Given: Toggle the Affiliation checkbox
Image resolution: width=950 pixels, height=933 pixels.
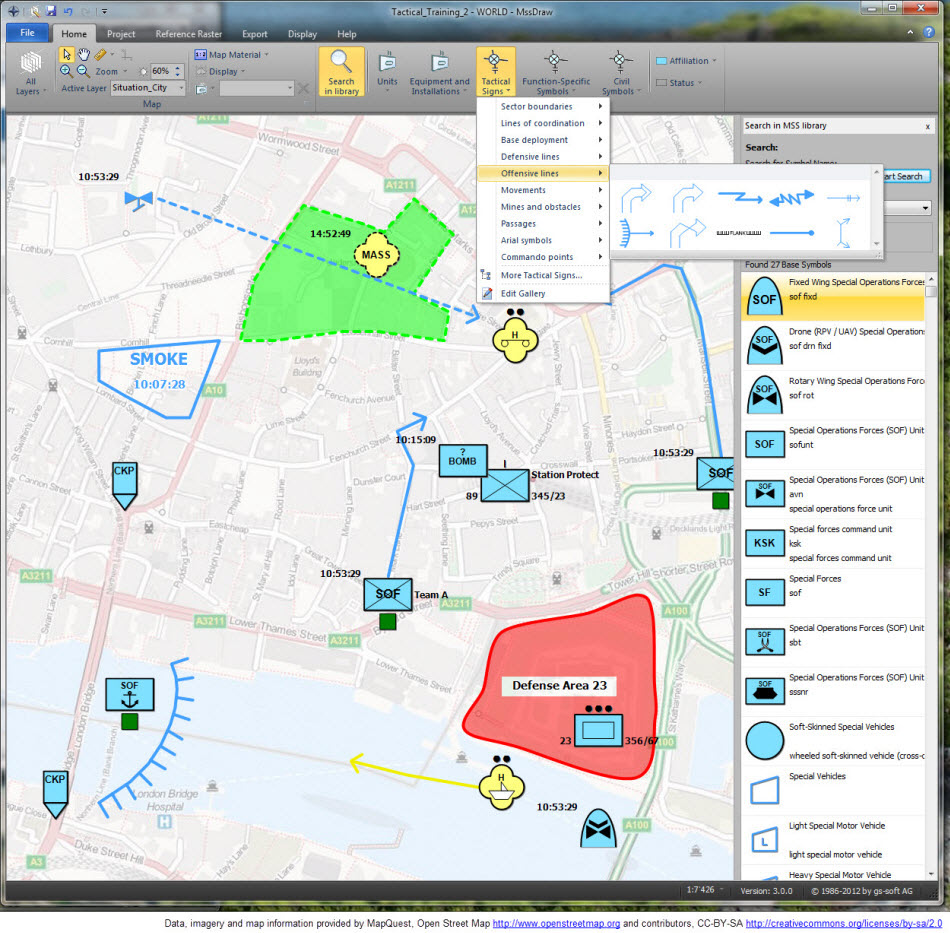Looking at the screenshot, I should [685, 60].
